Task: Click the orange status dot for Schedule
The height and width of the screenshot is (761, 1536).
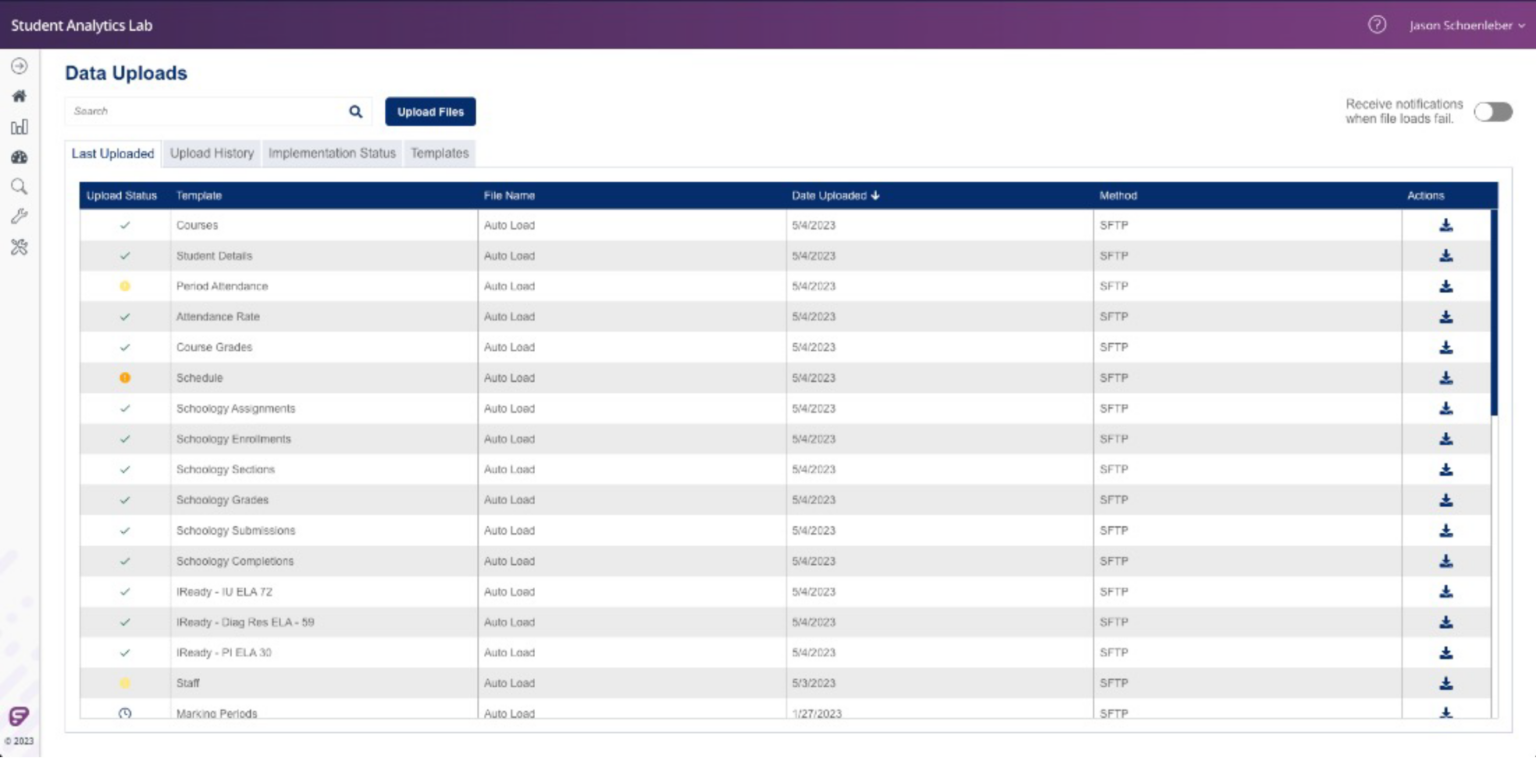Action: 125,378
